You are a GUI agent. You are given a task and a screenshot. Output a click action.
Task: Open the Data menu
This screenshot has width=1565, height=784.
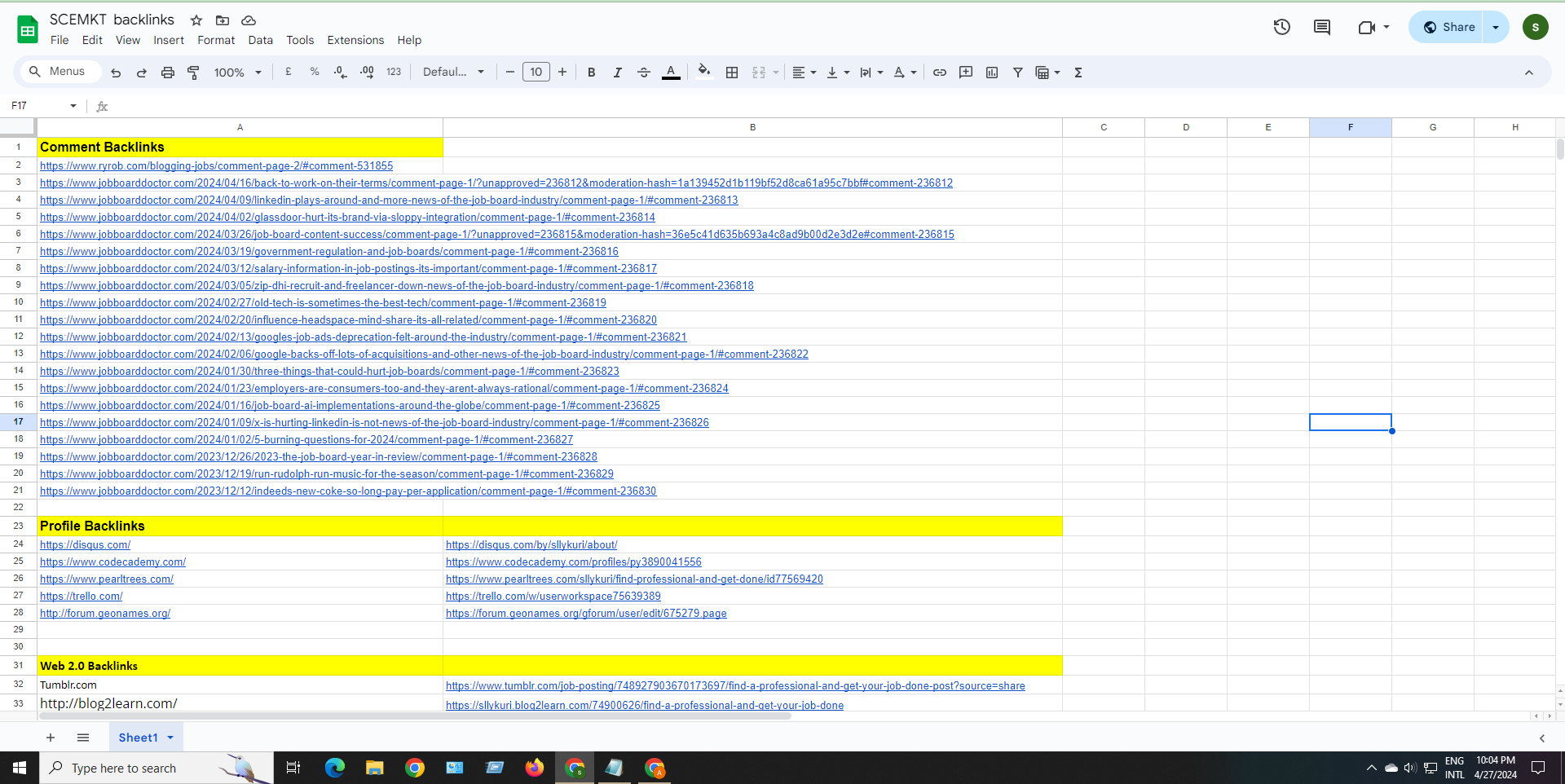[260, 40]
